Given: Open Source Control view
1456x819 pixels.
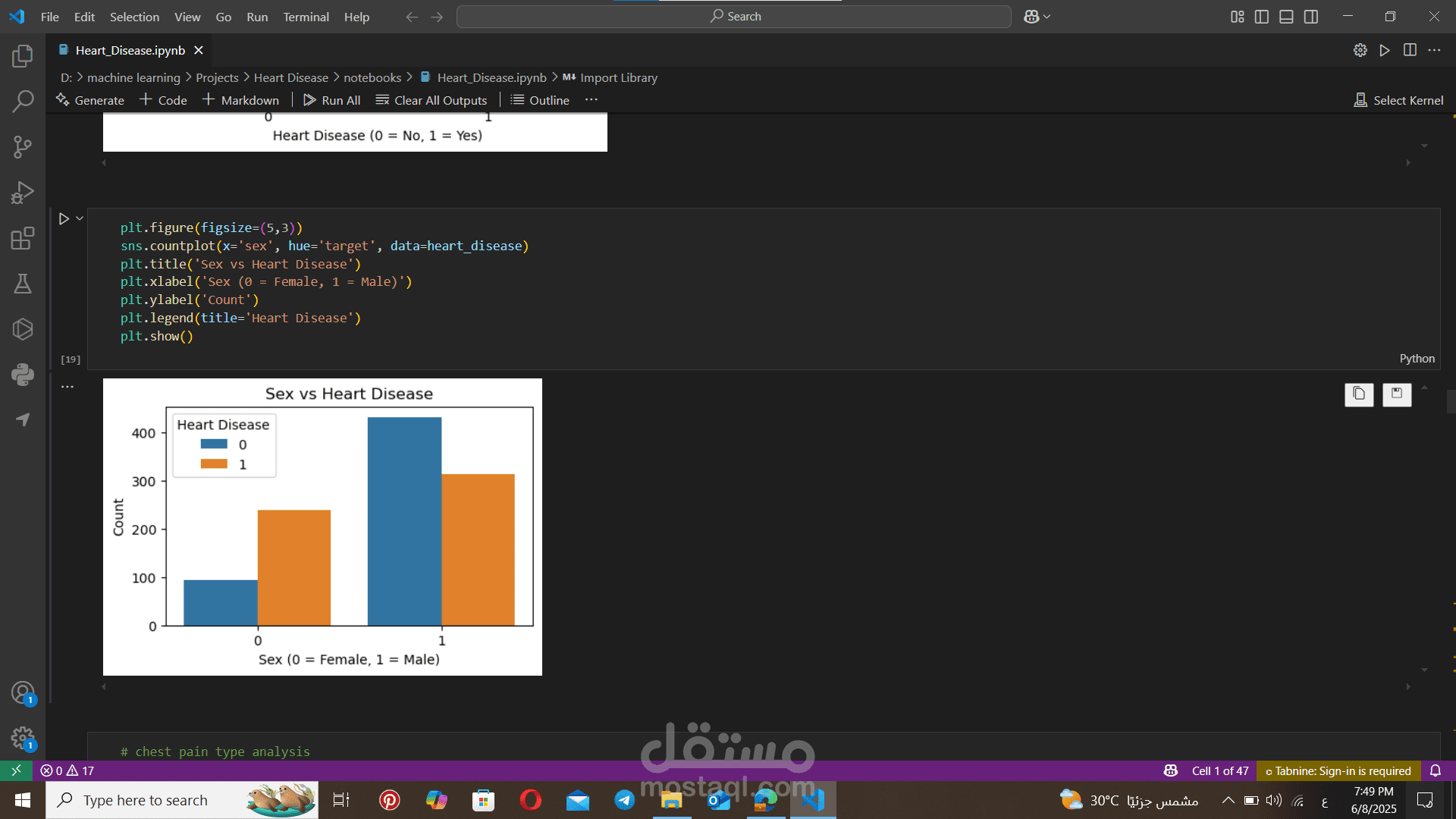Looking at the screenshot, I should (x=23, y=146).
